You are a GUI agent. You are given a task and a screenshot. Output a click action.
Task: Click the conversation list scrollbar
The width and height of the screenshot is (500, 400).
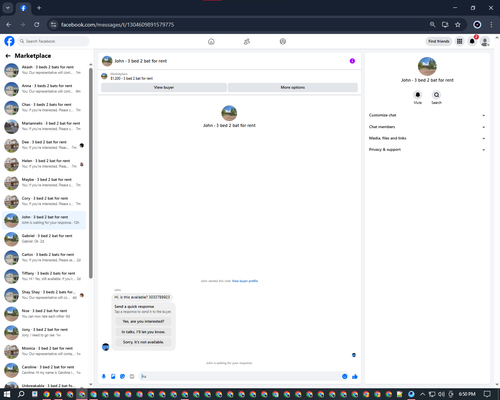click(x=91, y=173)
